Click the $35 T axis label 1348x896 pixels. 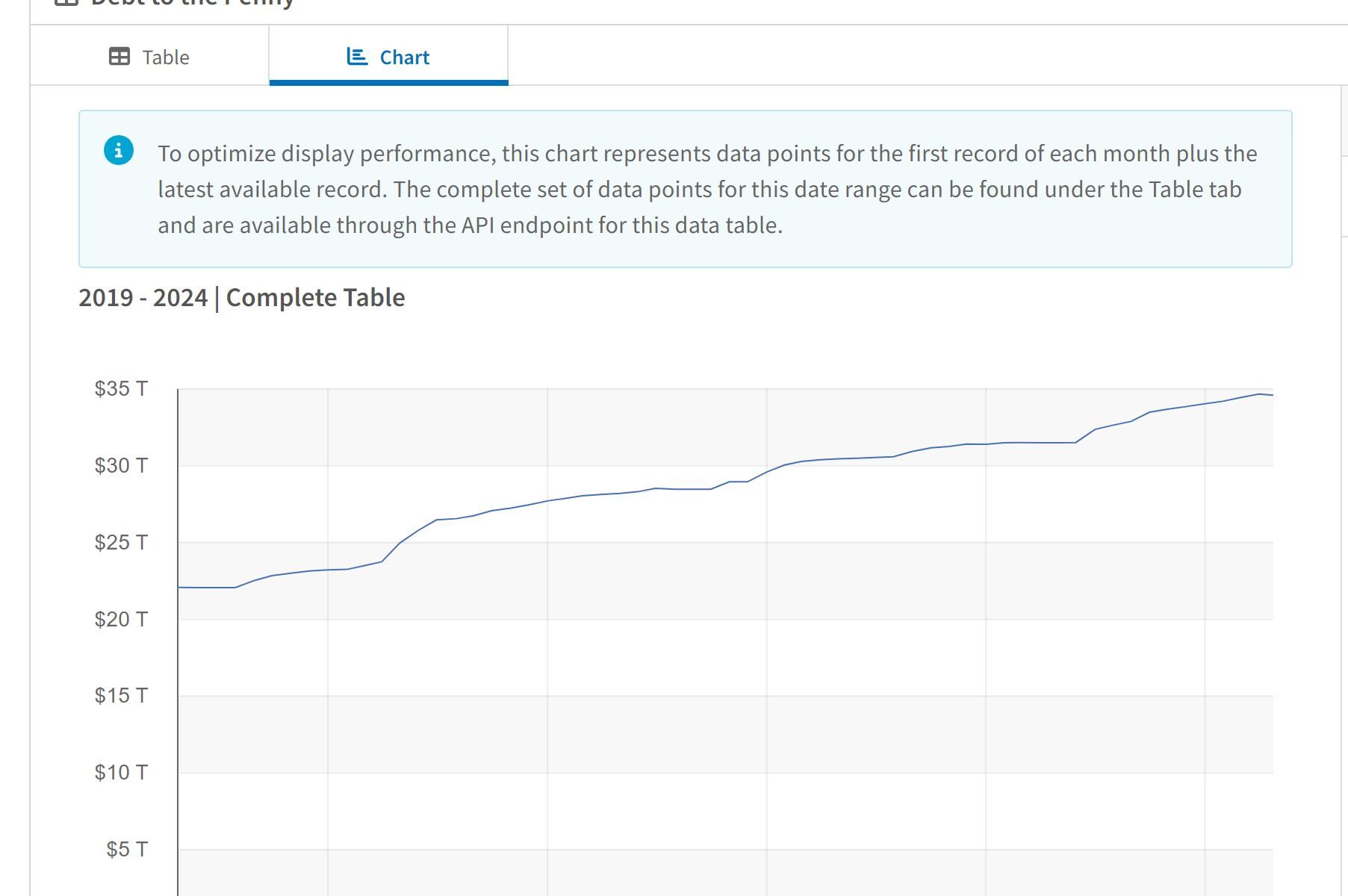coord(121,388)
